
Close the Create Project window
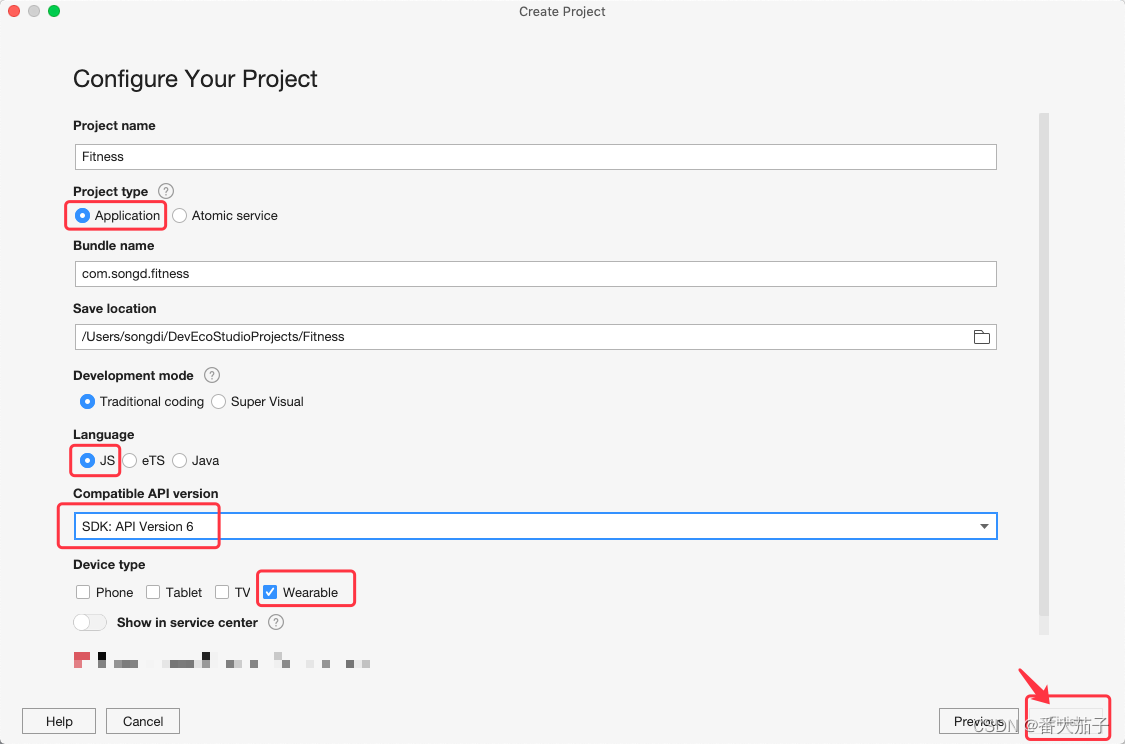coord(14,11)
